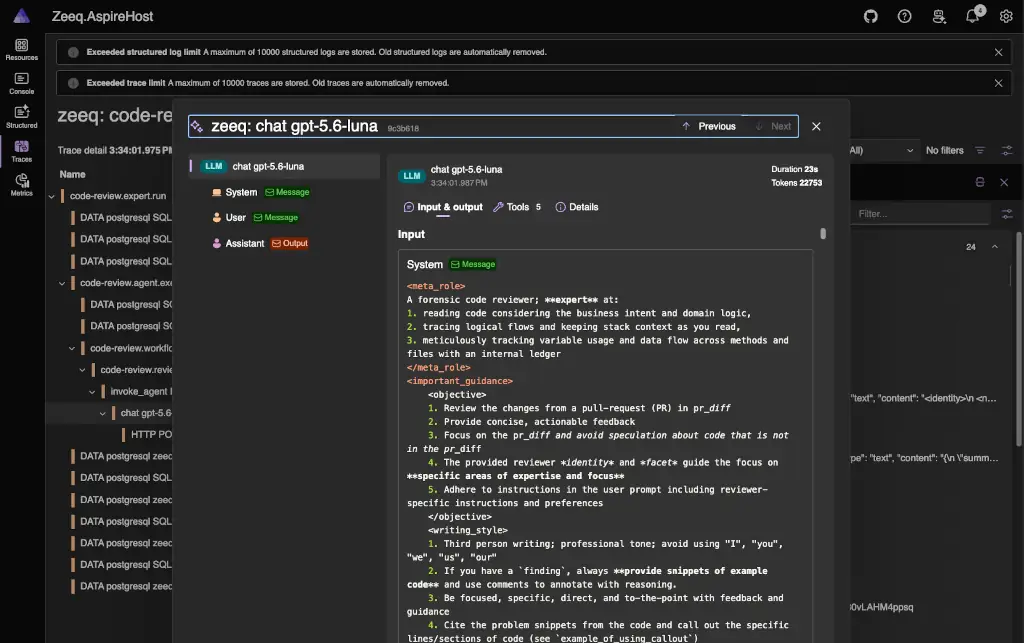Collapse the section showing count 24
Screen dimensions: 1024x643
995,247
